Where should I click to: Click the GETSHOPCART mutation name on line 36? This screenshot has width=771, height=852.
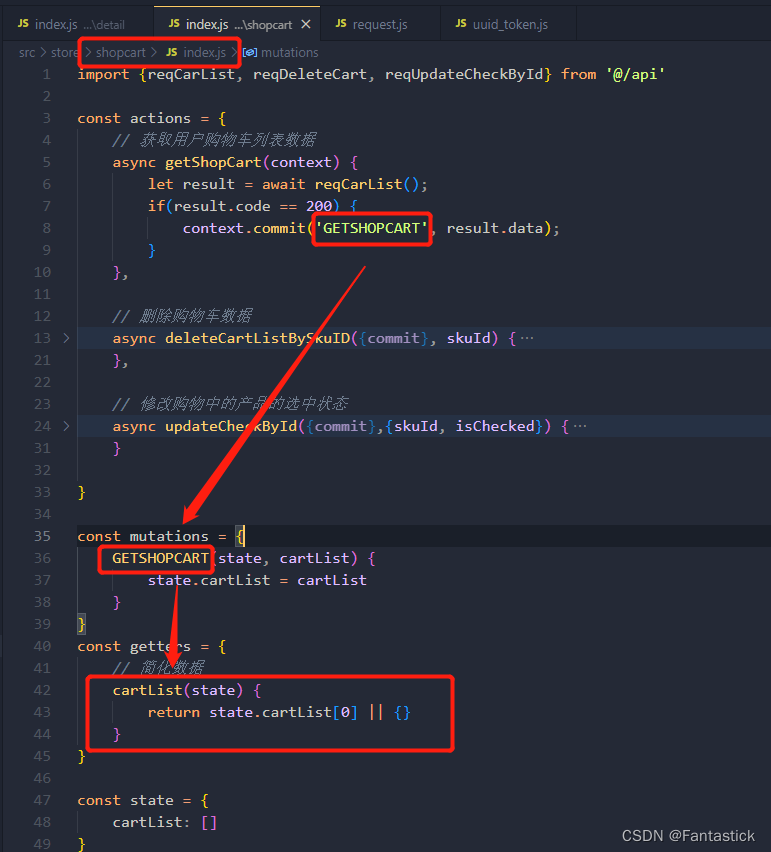pyautogui.click(x=160, y=558)
